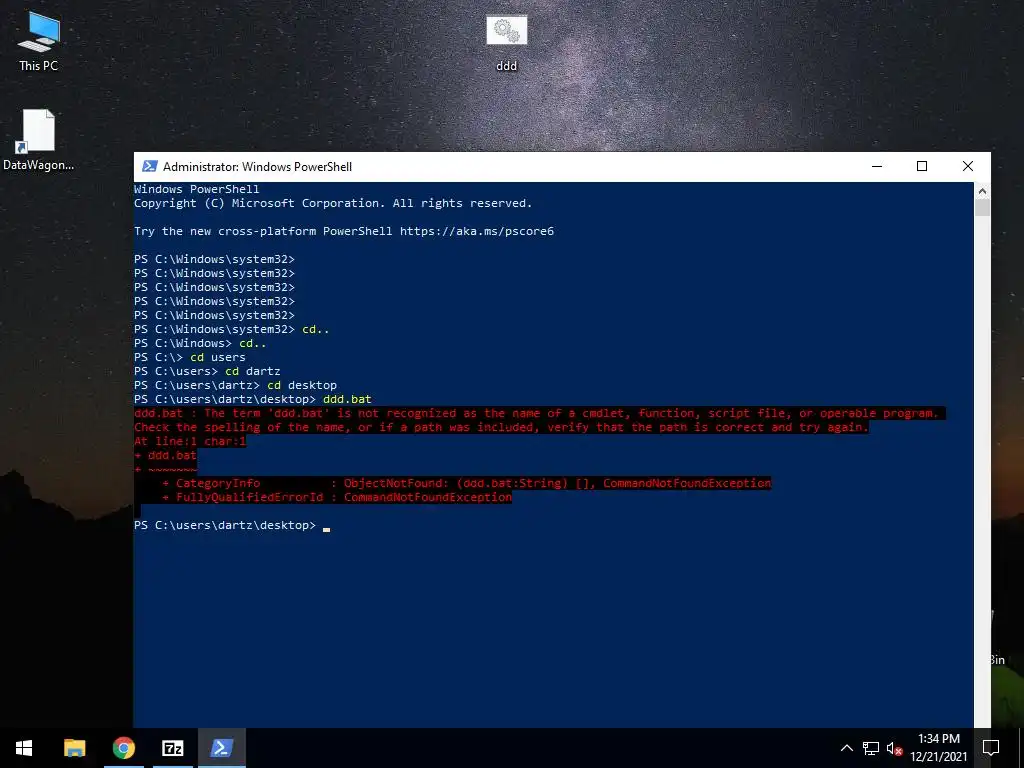Click the muted volume tray icon
The image size is (1024, 768).
coord(894,748)
